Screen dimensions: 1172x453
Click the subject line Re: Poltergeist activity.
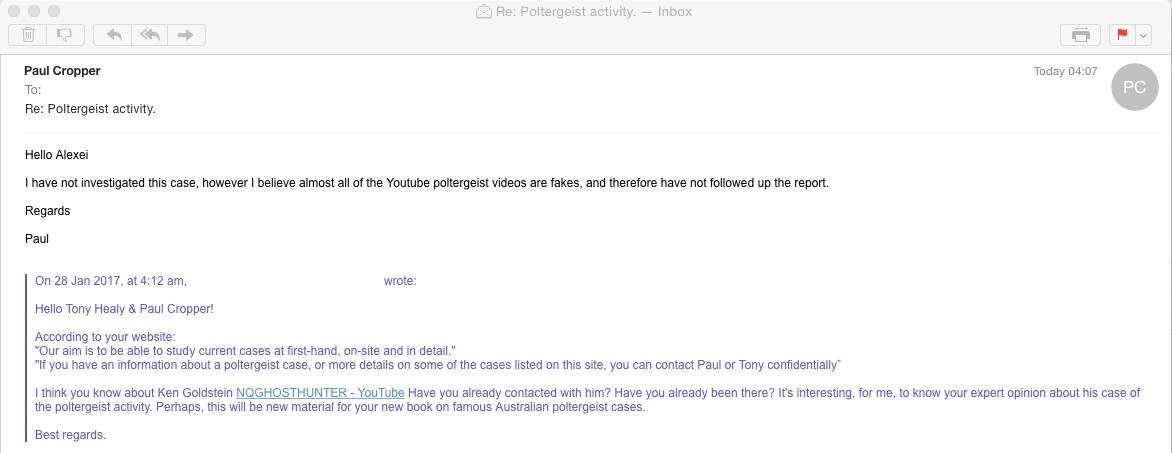click(x=90, y=108)
